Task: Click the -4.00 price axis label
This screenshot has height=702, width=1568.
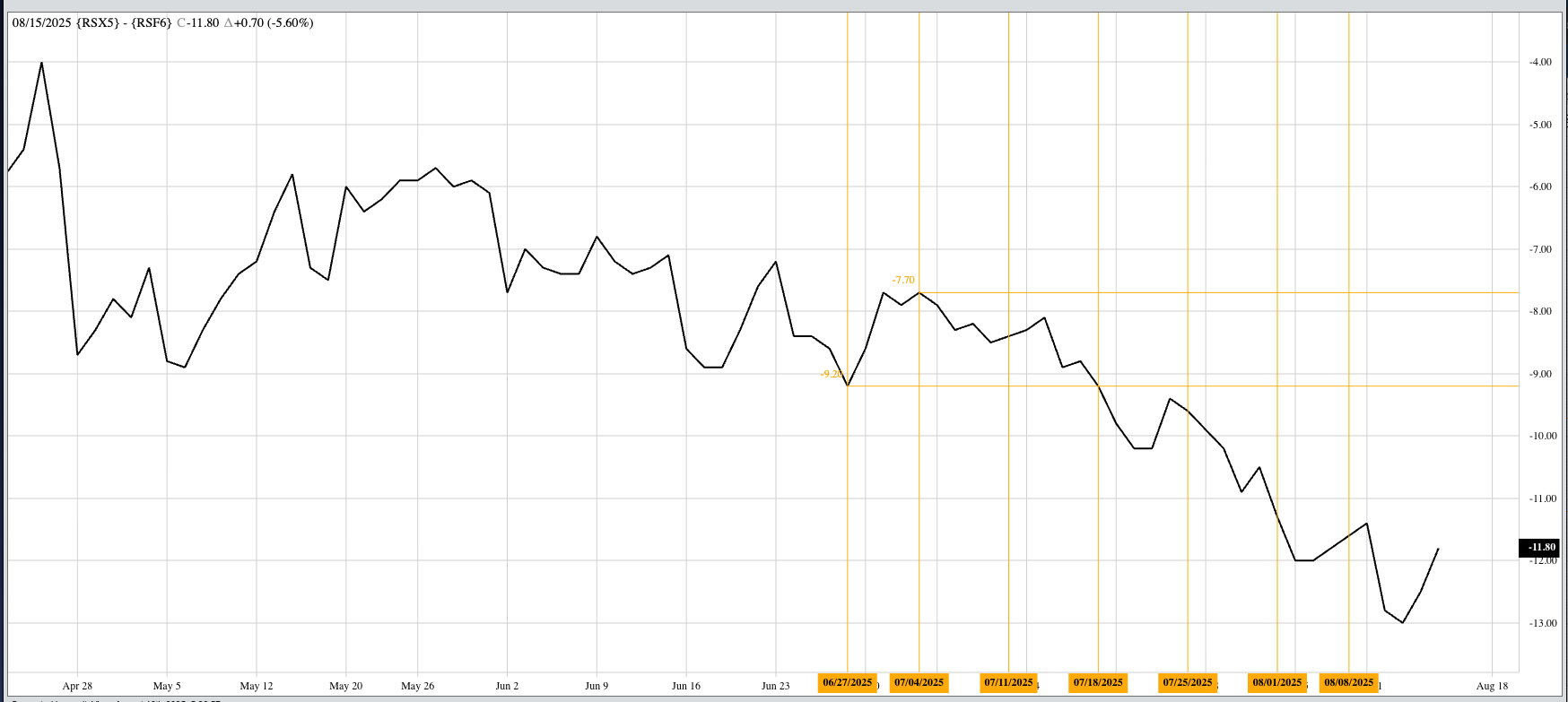Action: (1540, 62)
